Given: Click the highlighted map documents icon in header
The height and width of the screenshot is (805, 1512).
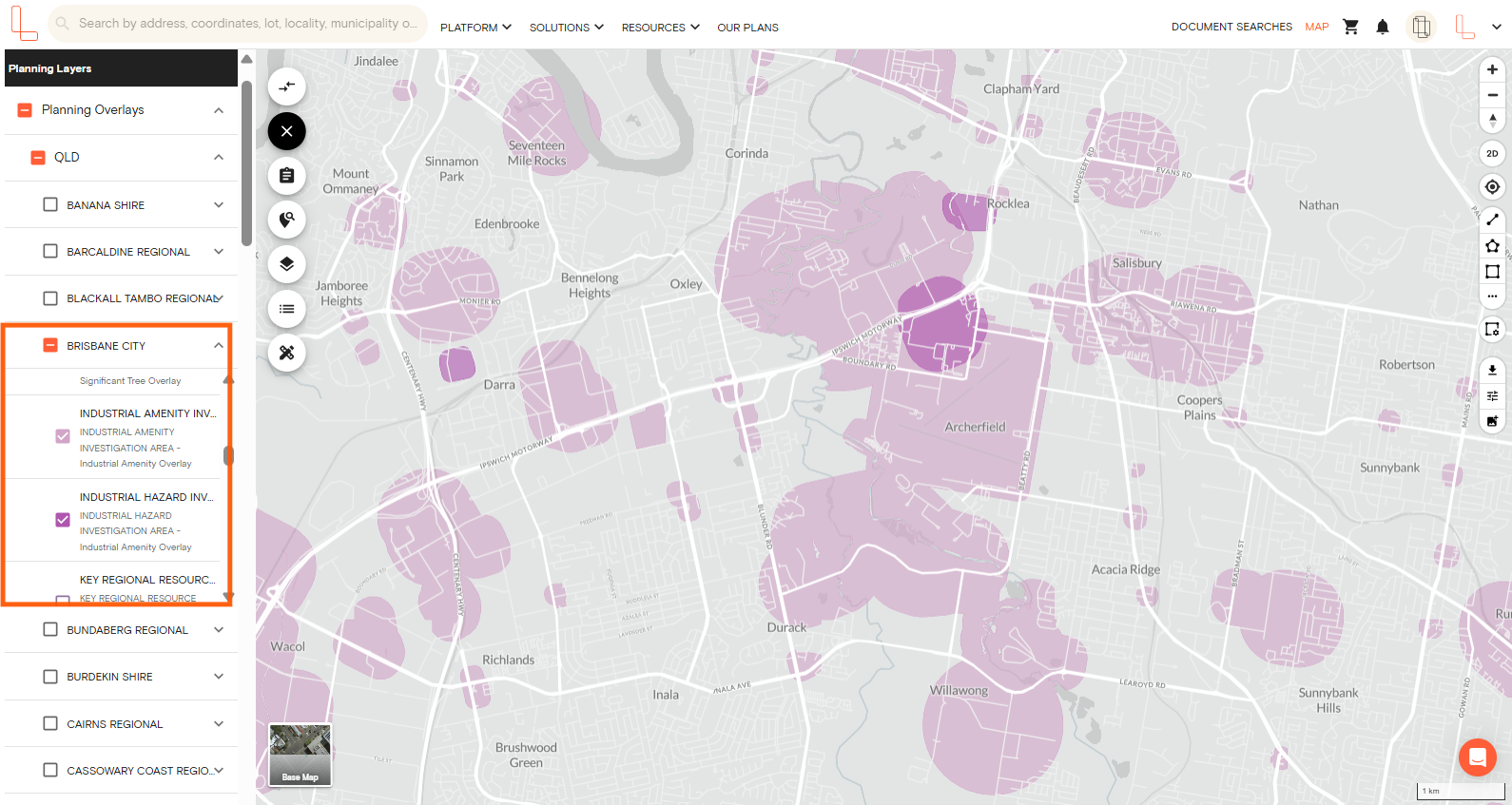Looking at the screenshot, I should 1421,27.
